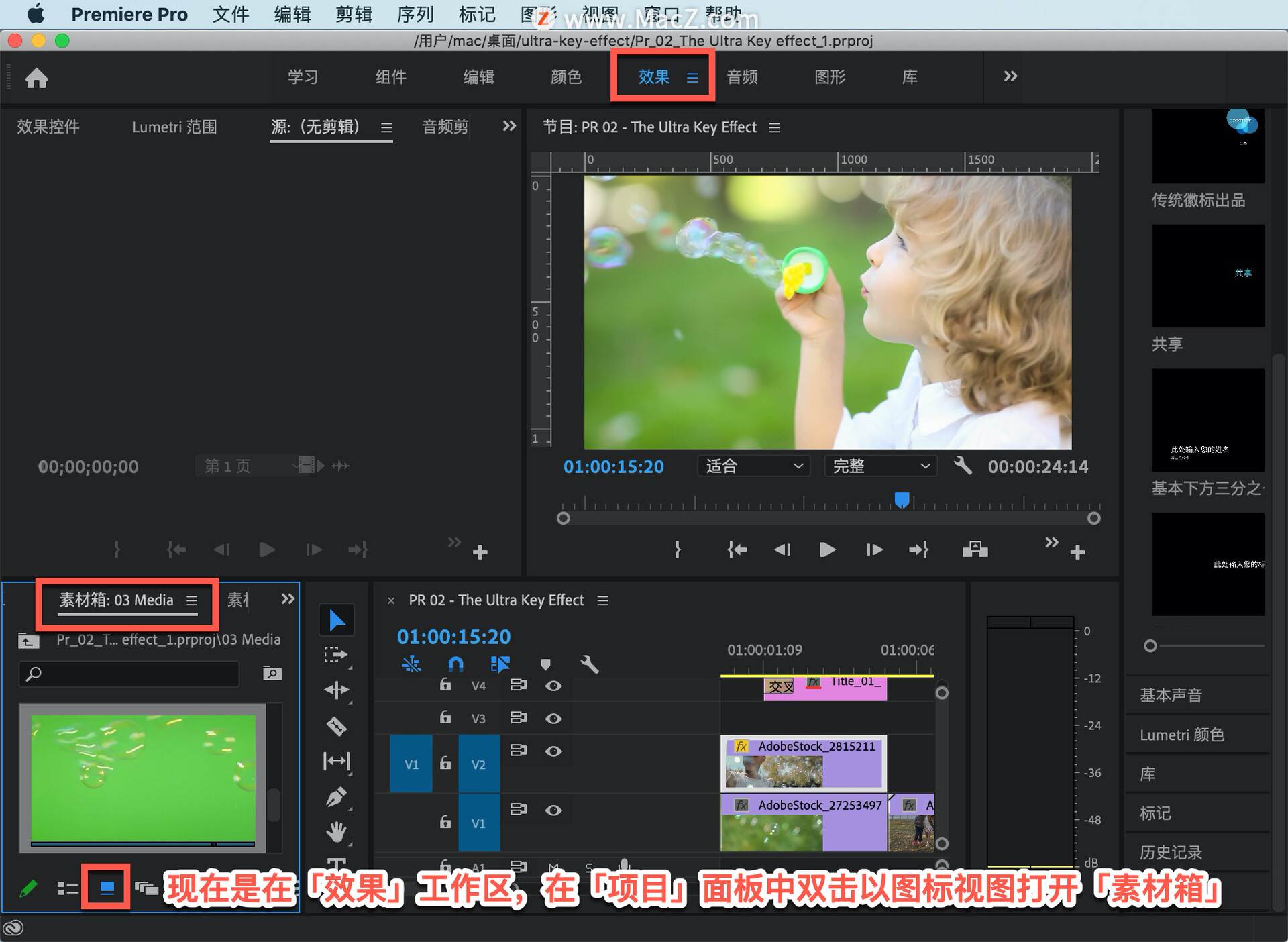Switch project bin to icon view

click(107, 888)
